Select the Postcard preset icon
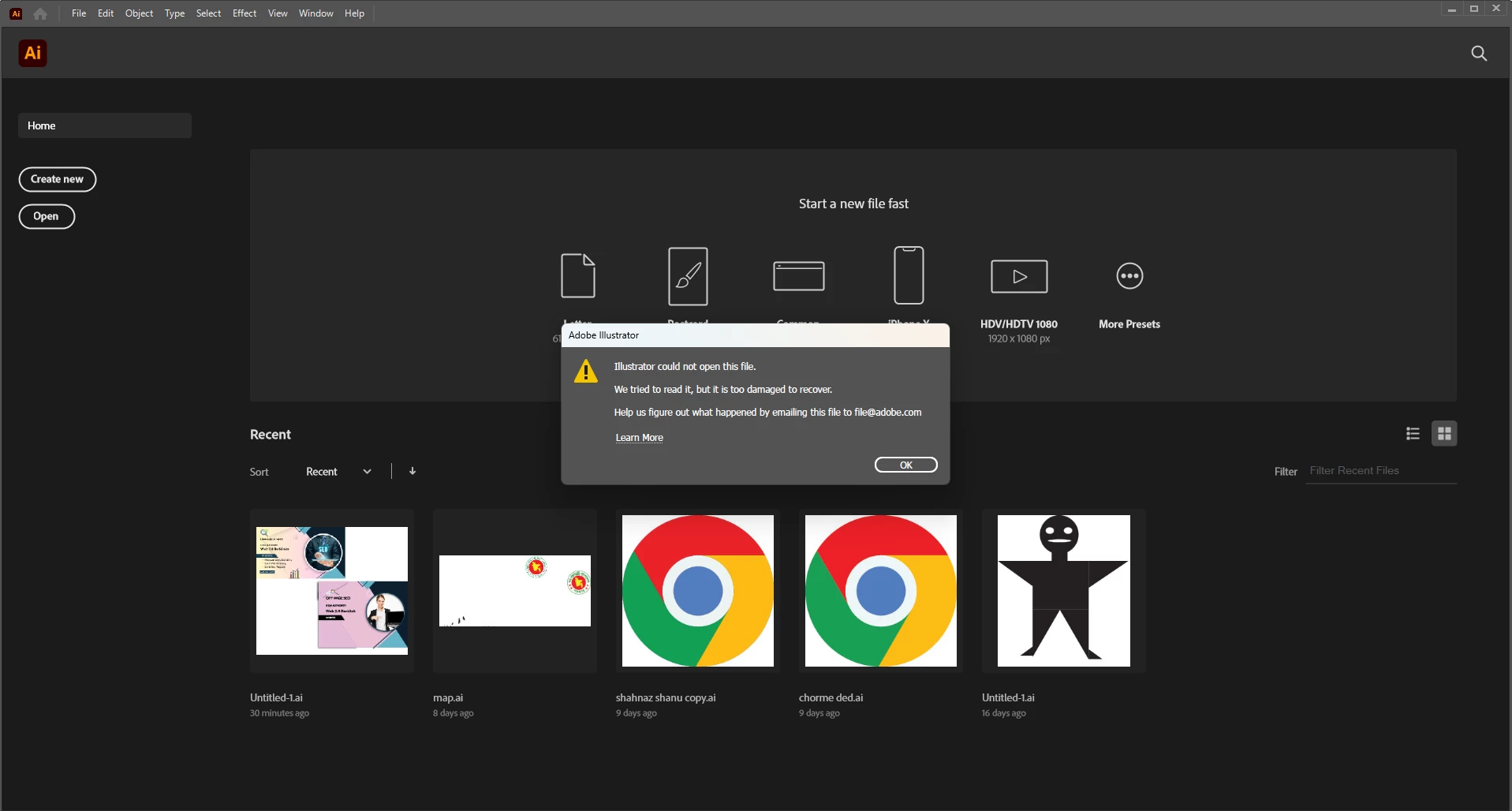 coord(688,276)
